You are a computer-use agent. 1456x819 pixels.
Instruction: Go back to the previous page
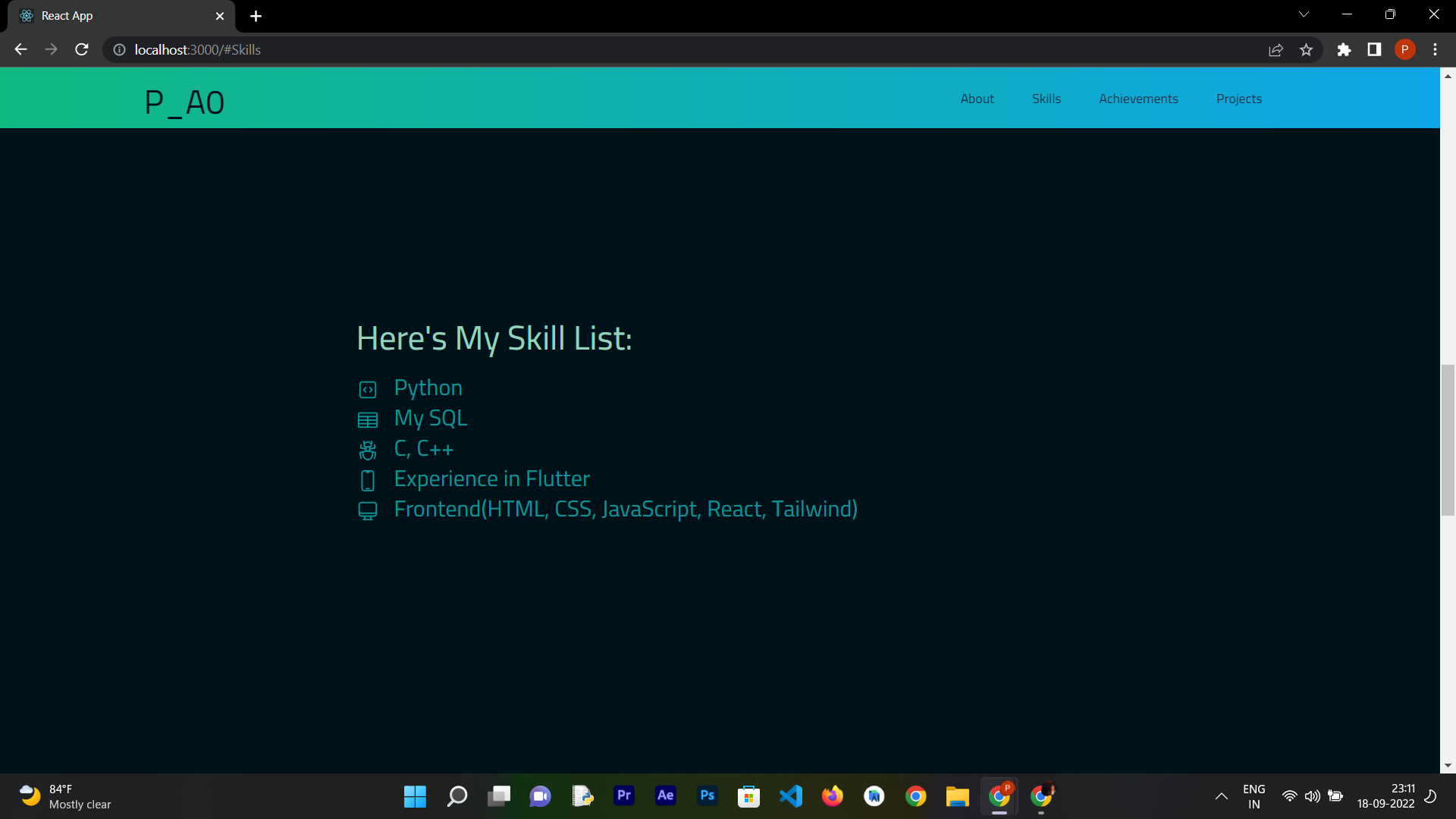click(20, 49)
